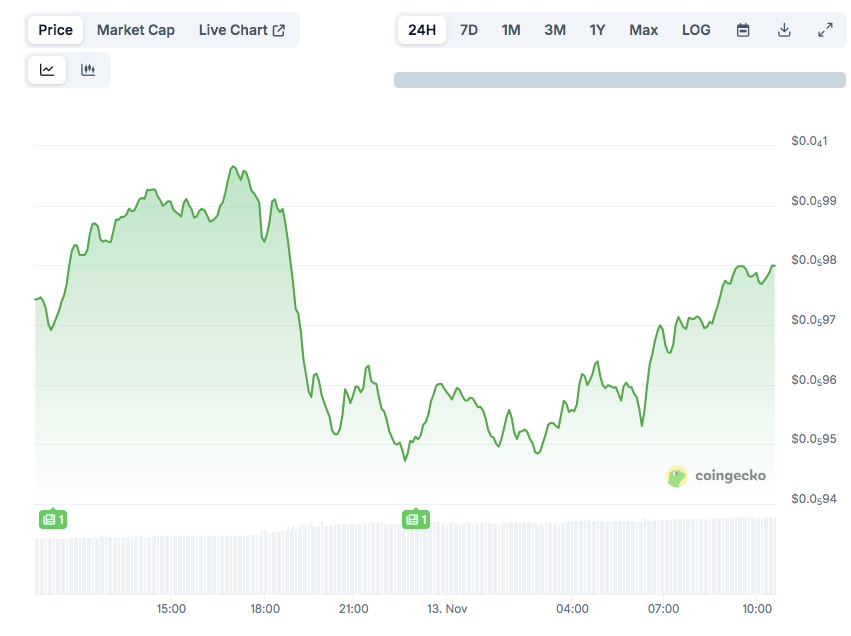Select the 24H time range
The image size is (851, 636).
coord(422,30)
